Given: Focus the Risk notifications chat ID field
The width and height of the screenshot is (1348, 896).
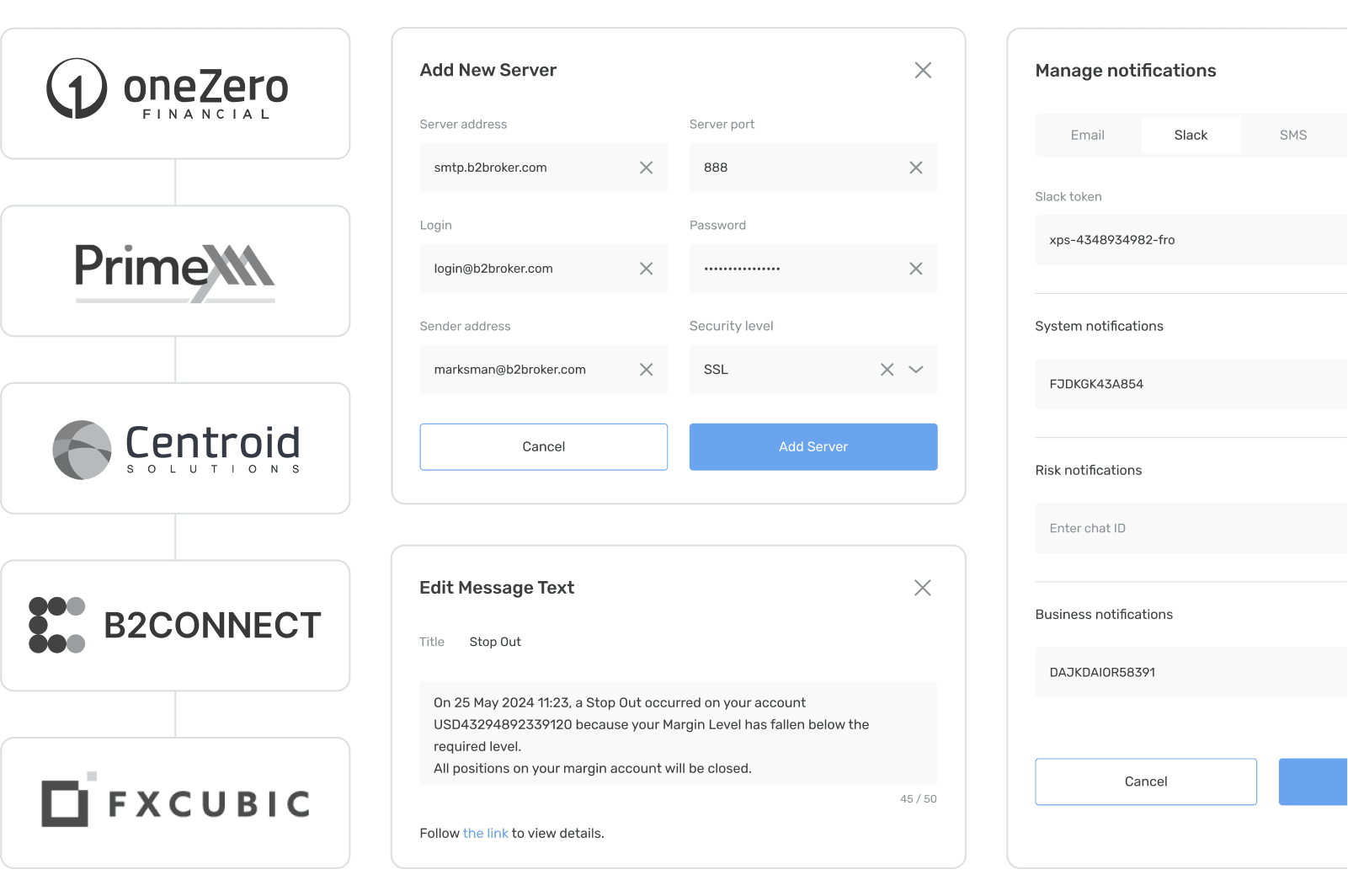Looking at the screenshot, I should (1191, 528).
